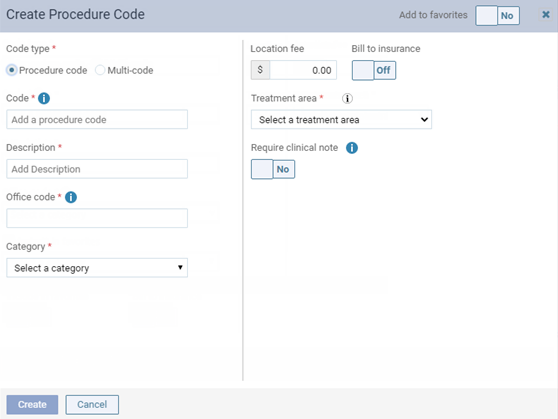Screen dimensions: 558x419
Task: Click the category dropdown arrow
Action: (x=180, y=268)
